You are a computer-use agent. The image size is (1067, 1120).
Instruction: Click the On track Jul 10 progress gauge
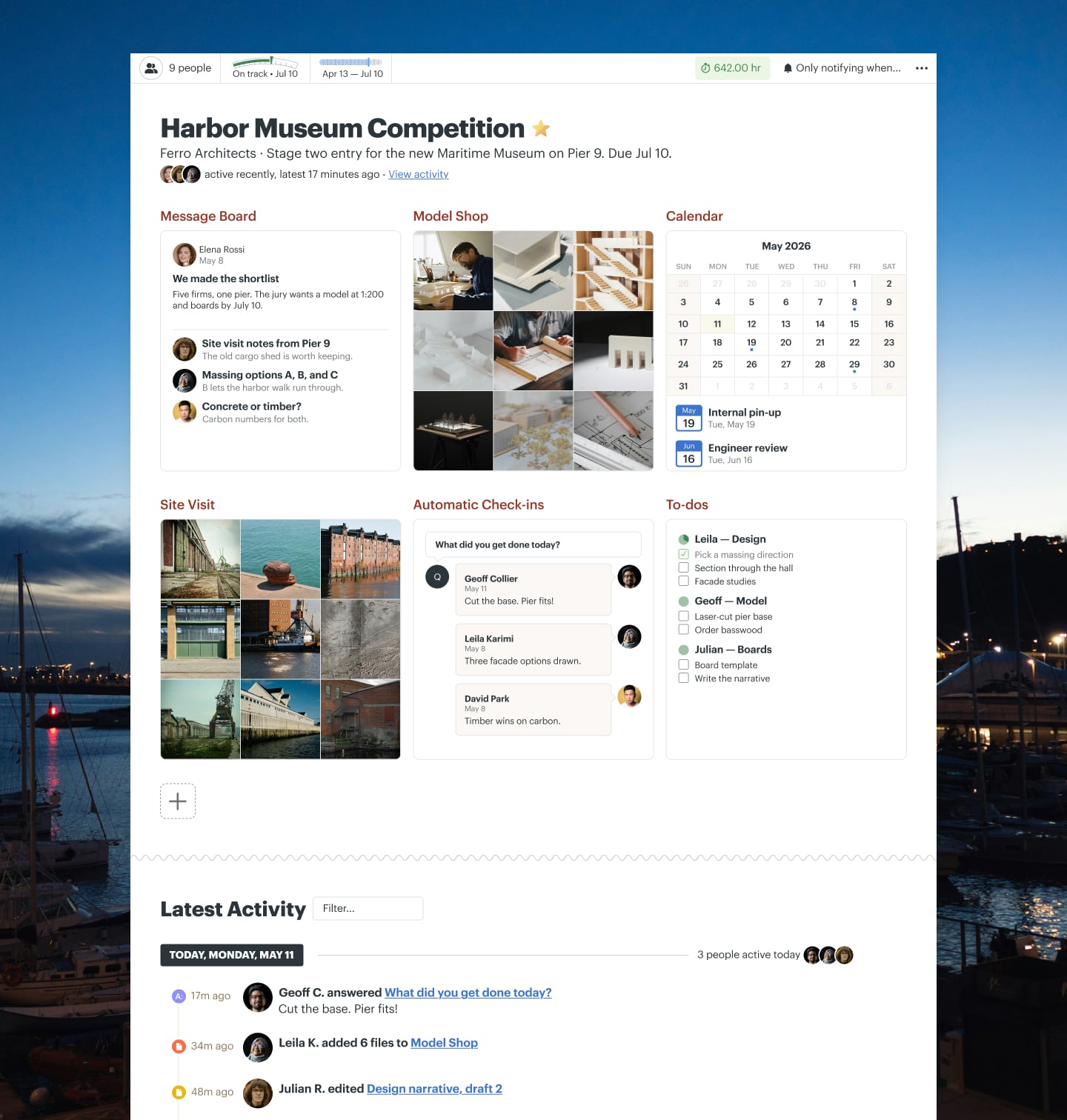[265, 67]
